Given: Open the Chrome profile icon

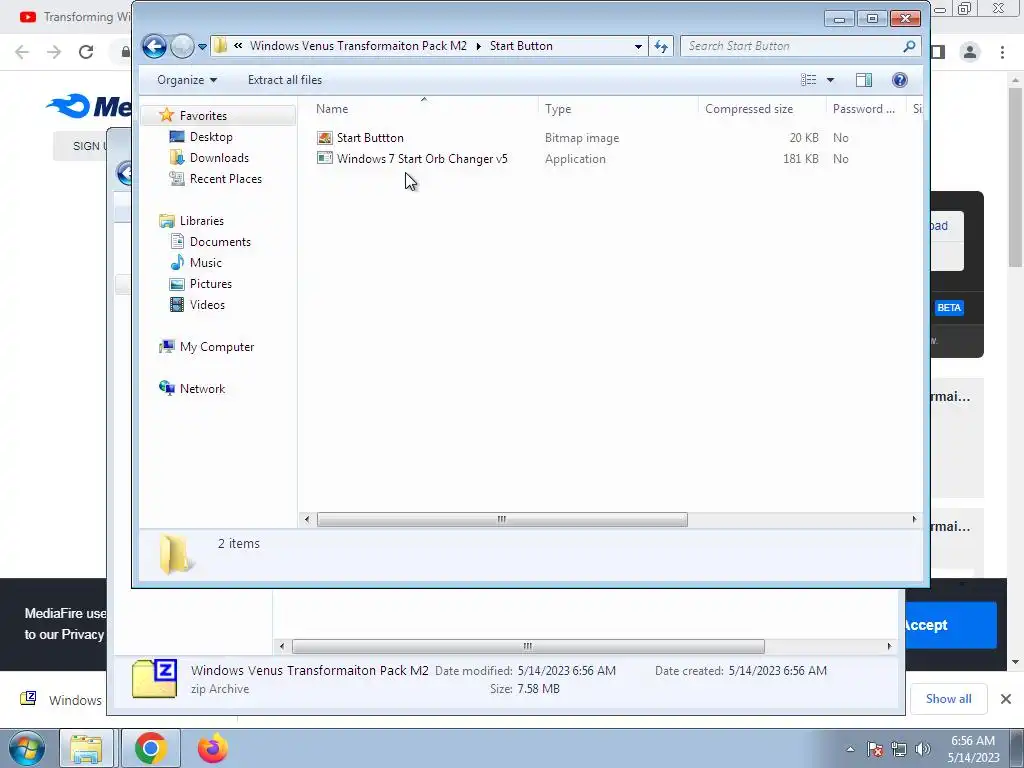Looking at the screenshot, I should tap(970, 52).
